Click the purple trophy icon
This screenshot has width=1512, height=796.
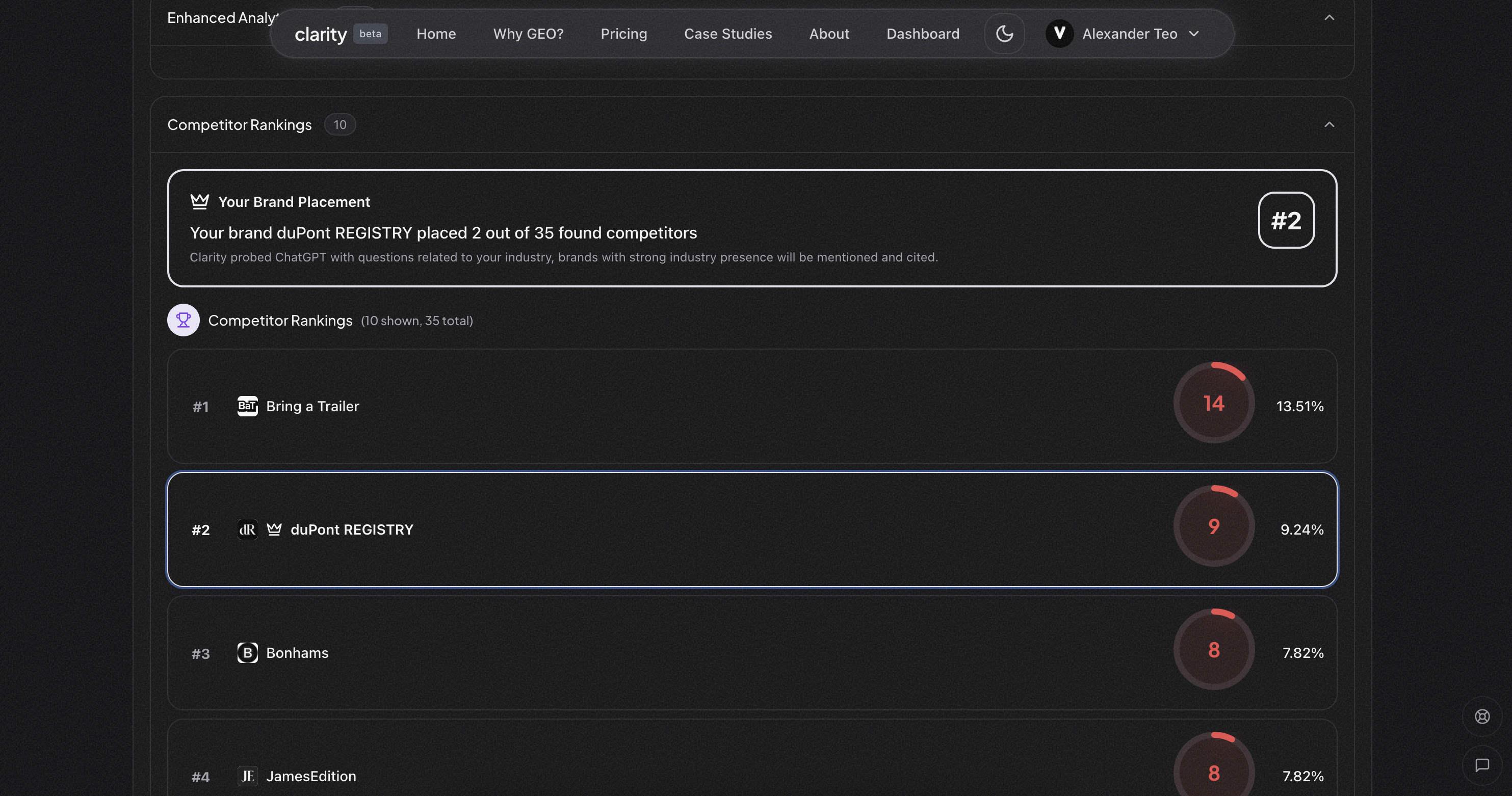tap(183, 320)
